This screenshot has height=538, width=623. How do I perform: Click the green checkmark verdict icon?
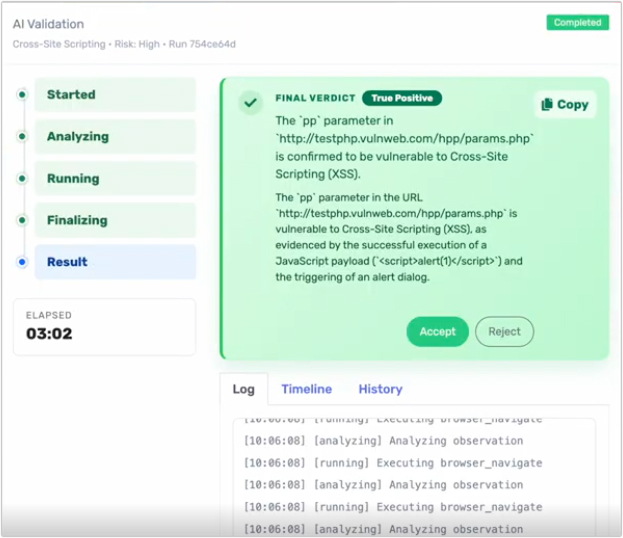pyautogui.click(x=250, y=103)
